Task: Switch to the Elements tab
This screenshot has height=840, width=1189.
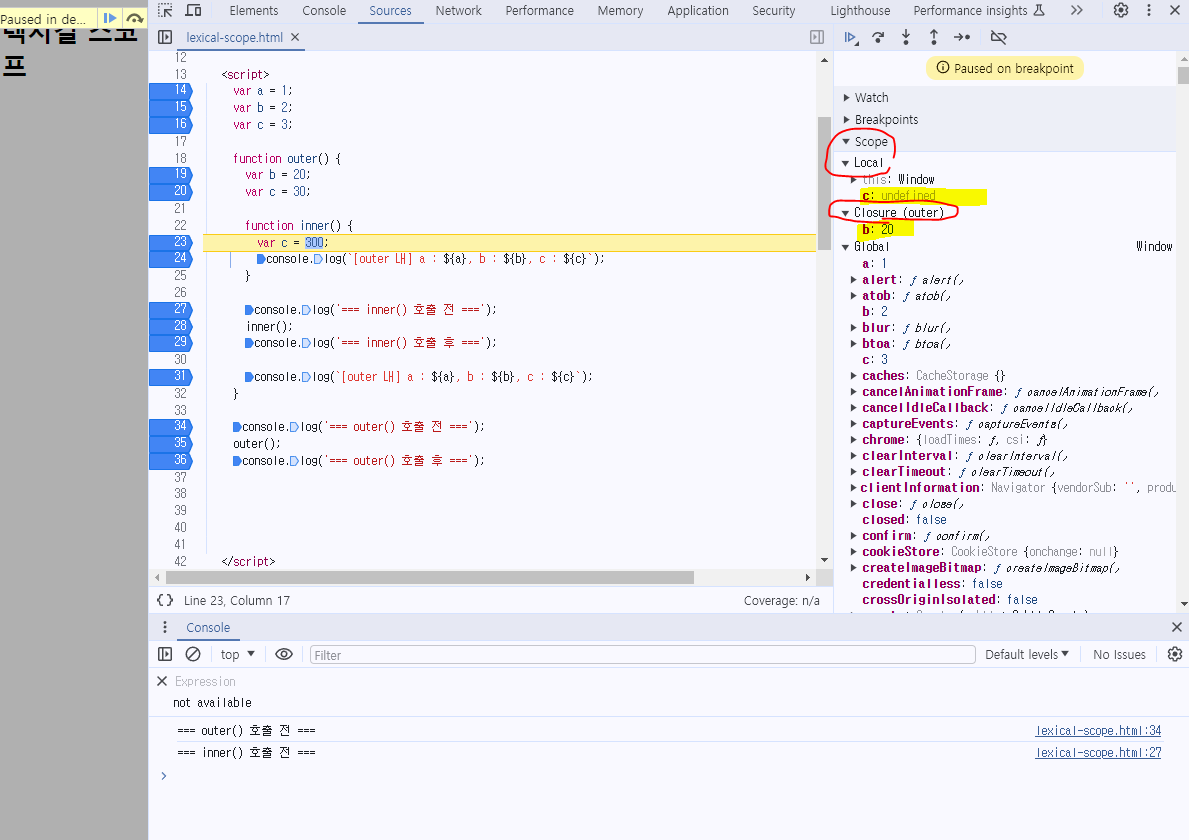Action: 253,11
